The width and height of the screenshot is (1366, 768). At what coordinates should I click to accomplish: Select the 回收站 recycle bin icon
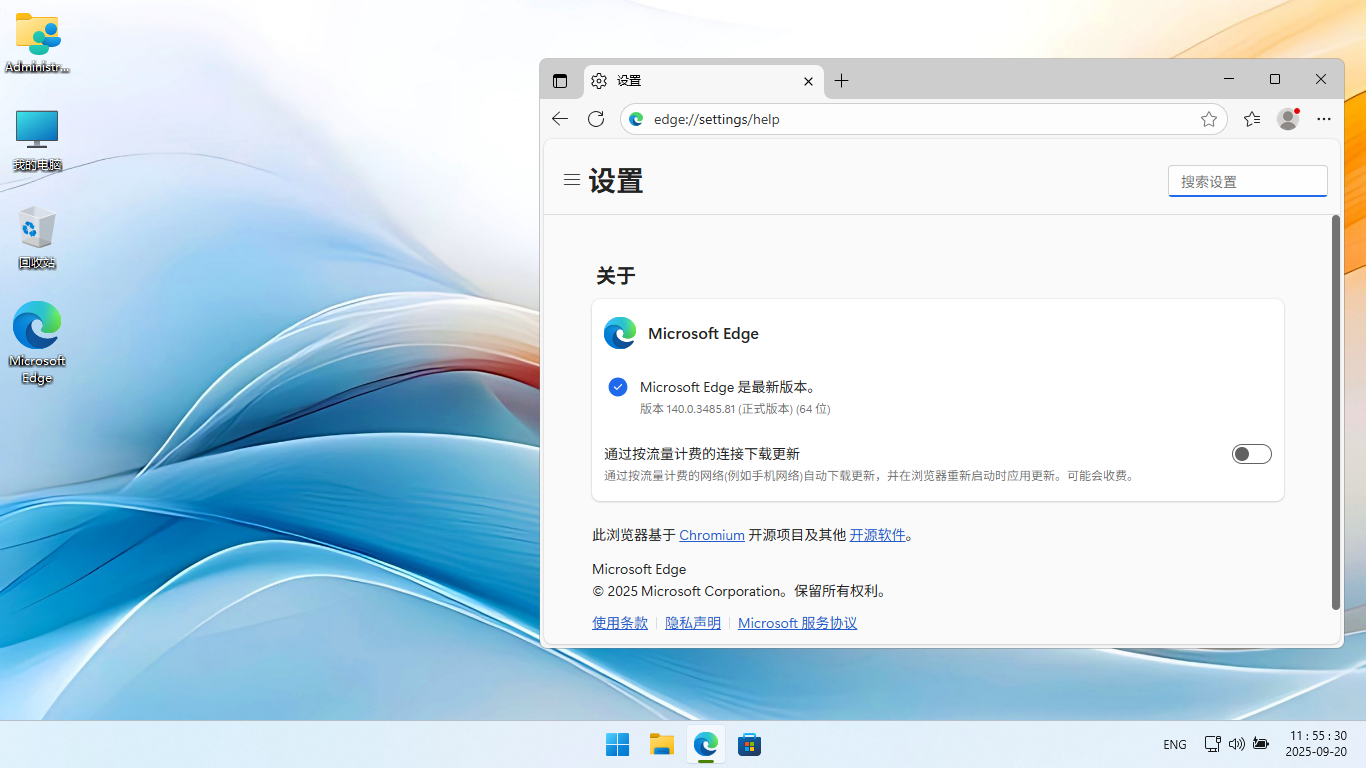(x=37, y=238)
